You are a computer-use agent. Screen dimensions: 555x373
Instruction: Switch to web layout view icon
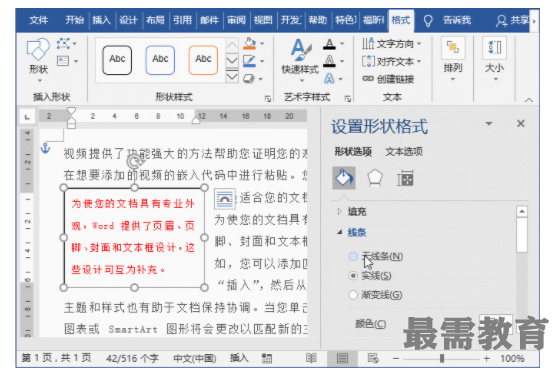[373, 358]
